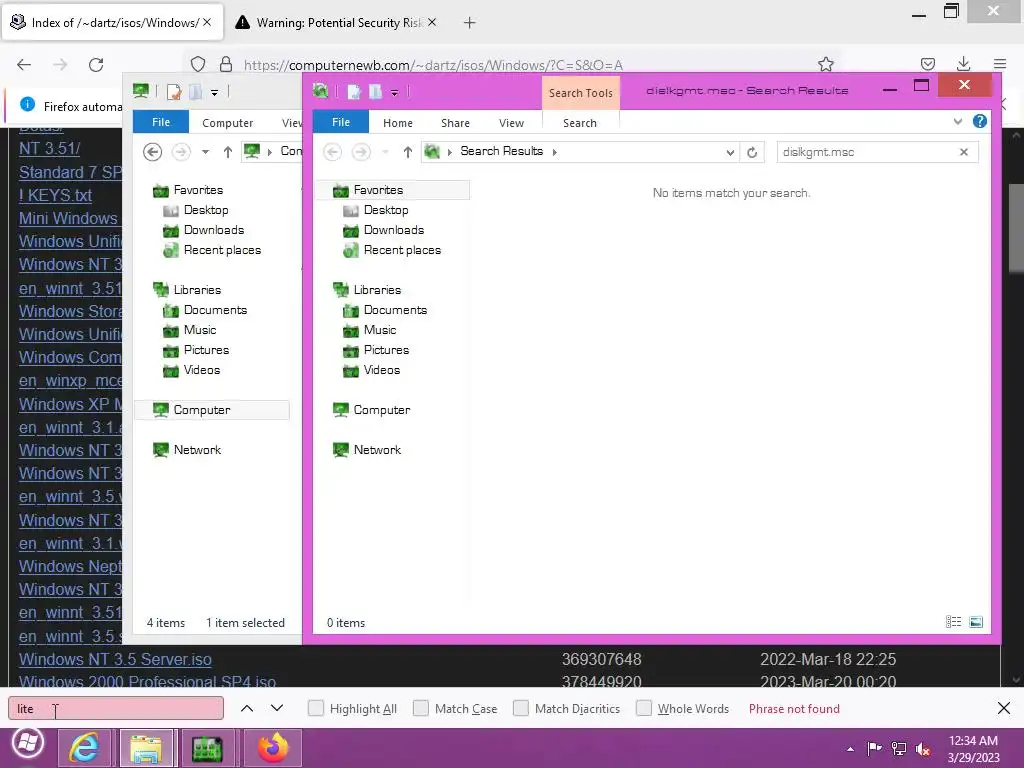Image resolution: width=1024 pixels, height=768 pixels.
Task: Open Home ribbon tab
Action: coord(398,123)
